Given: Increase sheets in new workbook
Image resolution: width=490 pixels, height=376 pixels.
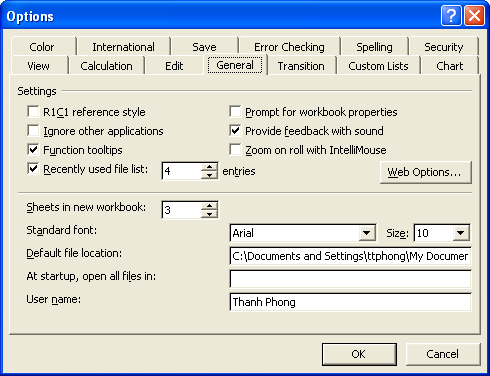Looking at the screenshot, I should (x=209, y=206).
